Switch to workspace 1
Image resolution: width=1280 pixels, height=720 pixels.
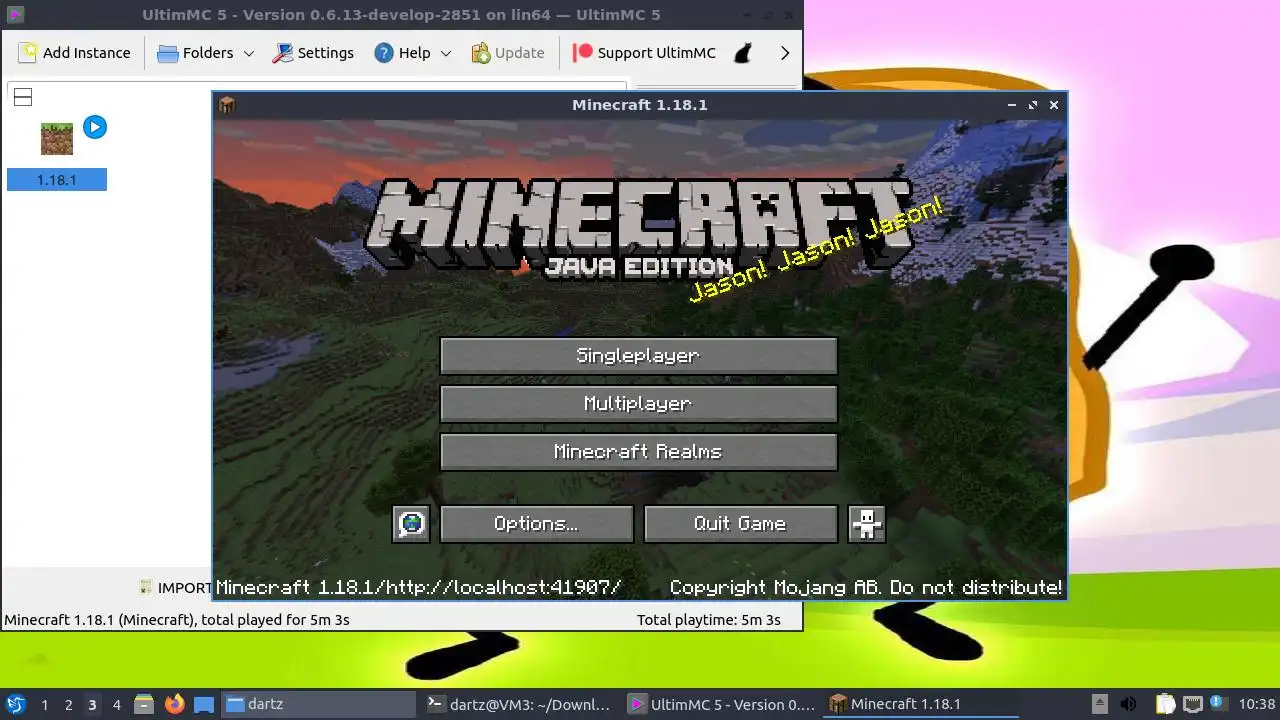(x=44, y=705)
